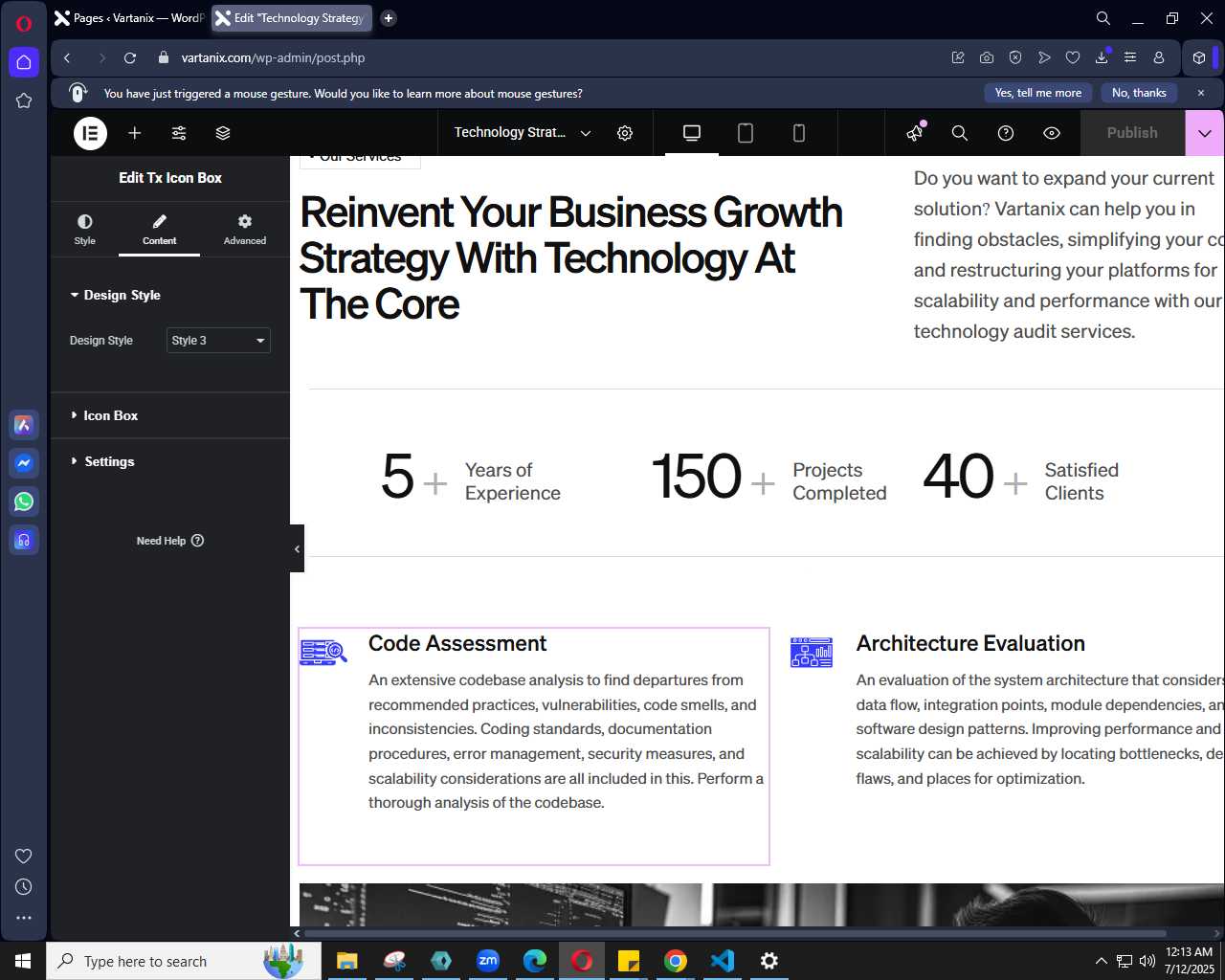1225x980 pixels.
Task: Open Aria AI in Opera sidebar
Action: pyautogui.click(x=24, y=425)
